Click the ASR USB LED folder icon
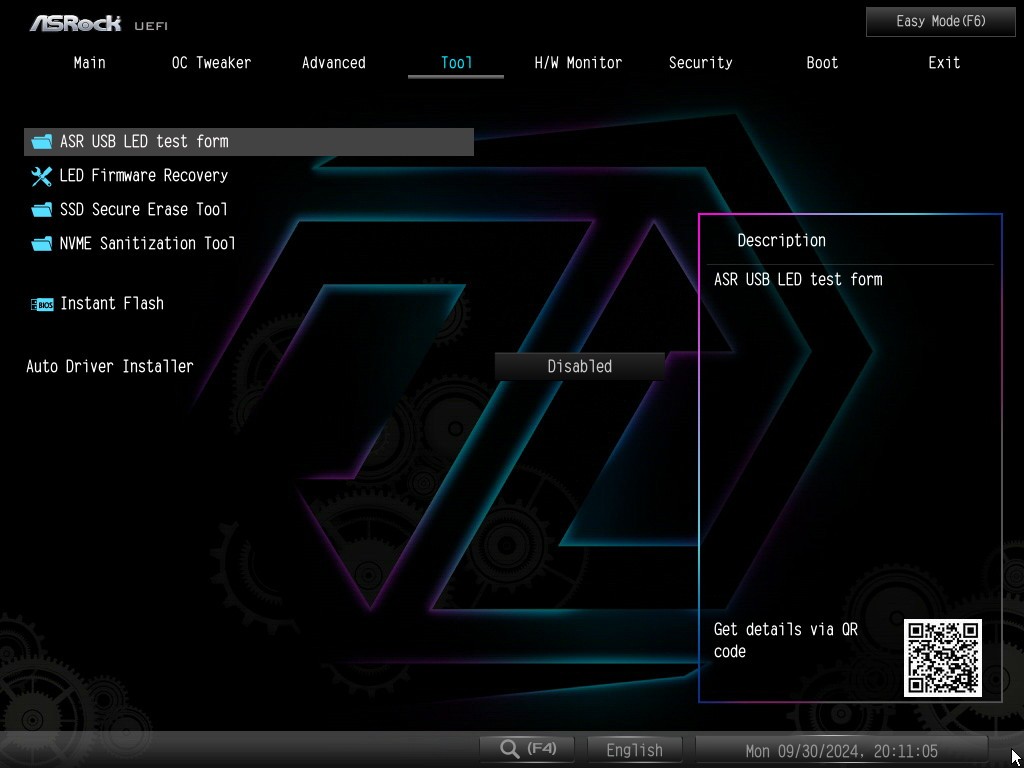Image resolution: width=1024 pixels, height=768 pixels. click(x=41, y=142)
